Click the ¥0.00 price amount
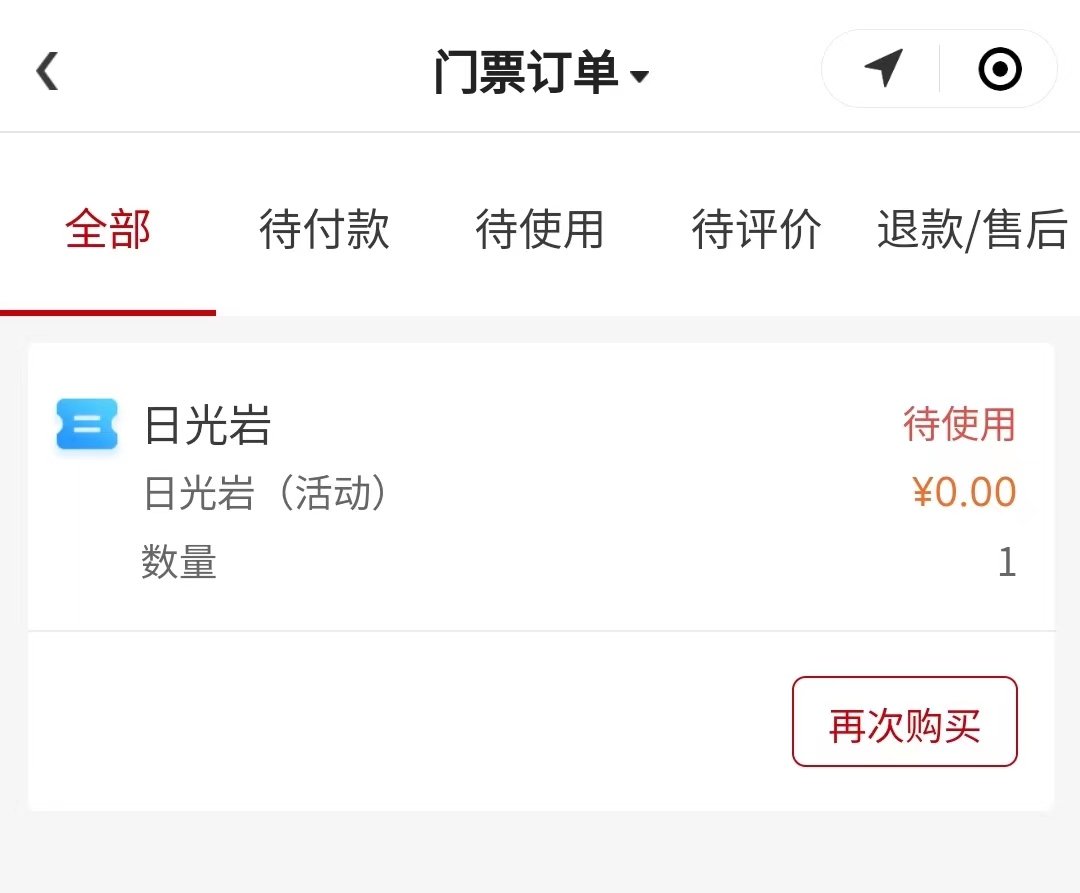1080x893 pixels. (964, 492)
